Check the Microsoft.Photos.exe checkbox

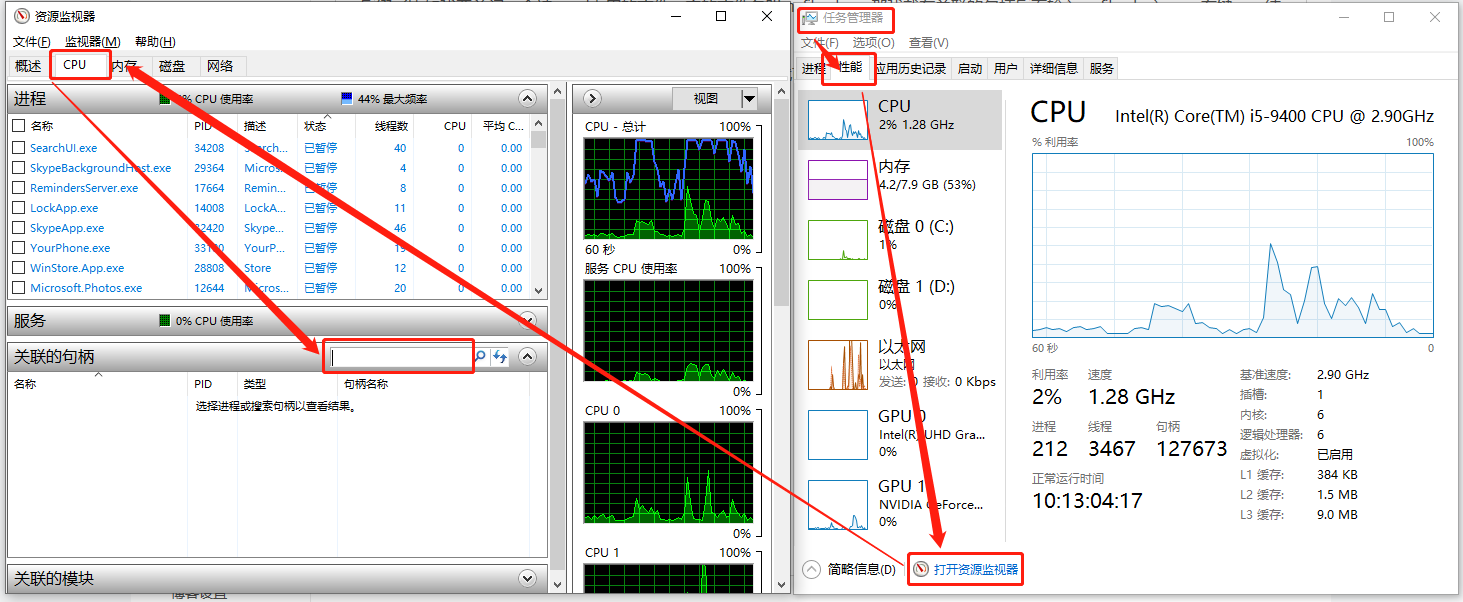[x=18, y=288]
